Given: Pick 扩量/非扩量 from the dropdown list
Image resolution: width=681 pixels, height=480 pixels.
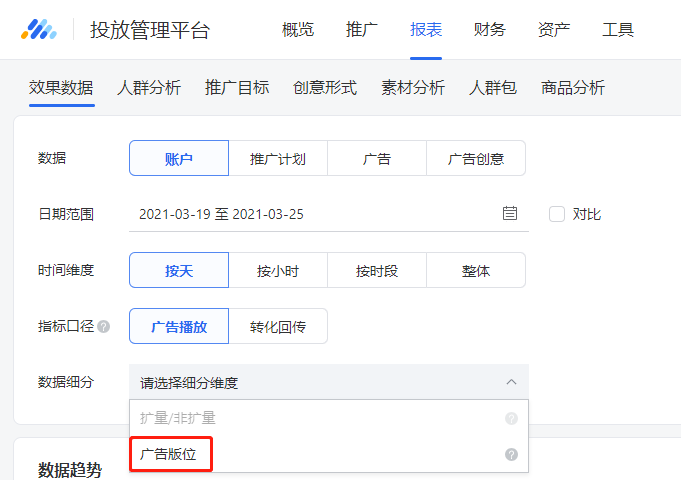Looking at the screenshot, I should click(329, 418).
